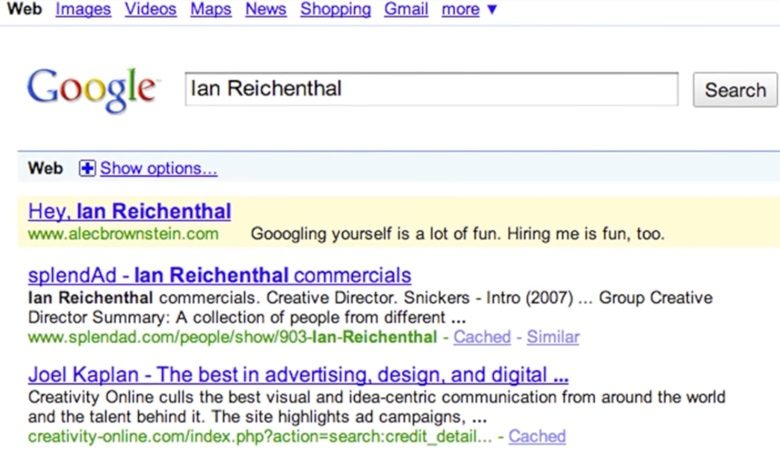Screen dimensions: 780x453
Task: Open Joel Kaplan advertising result link
Action: click(298, 374)
